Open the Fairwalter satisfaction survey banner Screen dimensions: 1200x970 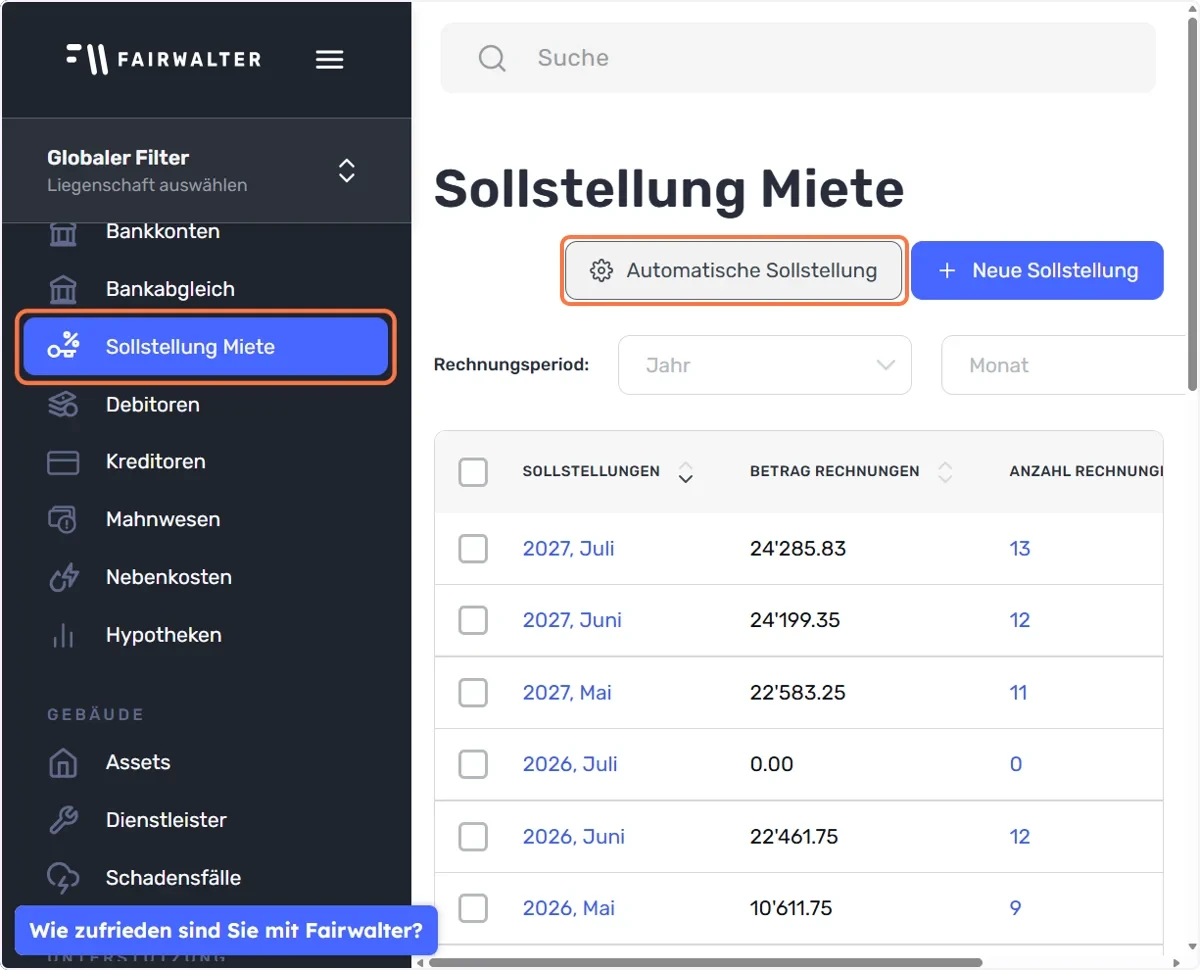click(226, 931)
